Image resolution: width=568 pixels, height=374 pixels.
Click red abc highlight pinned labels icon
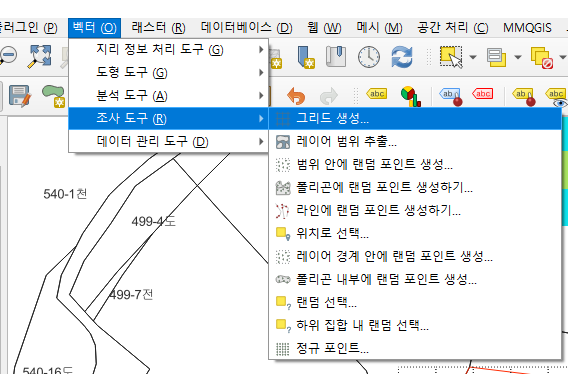[483, 94]
